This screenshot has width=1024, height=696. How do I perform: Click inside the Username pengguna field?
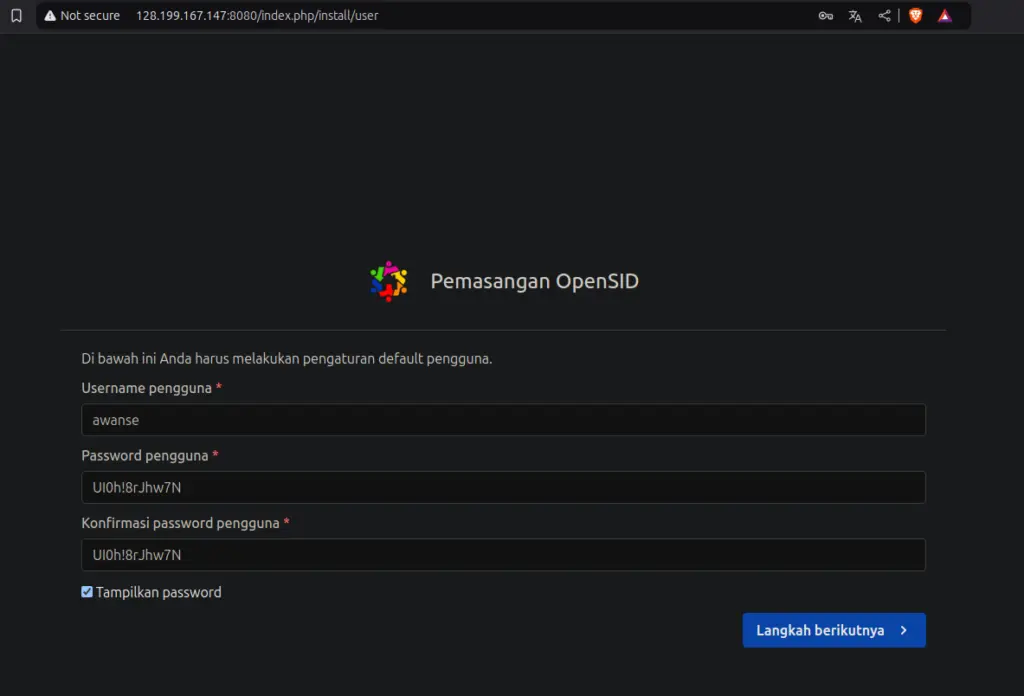[x=503, y=419]
